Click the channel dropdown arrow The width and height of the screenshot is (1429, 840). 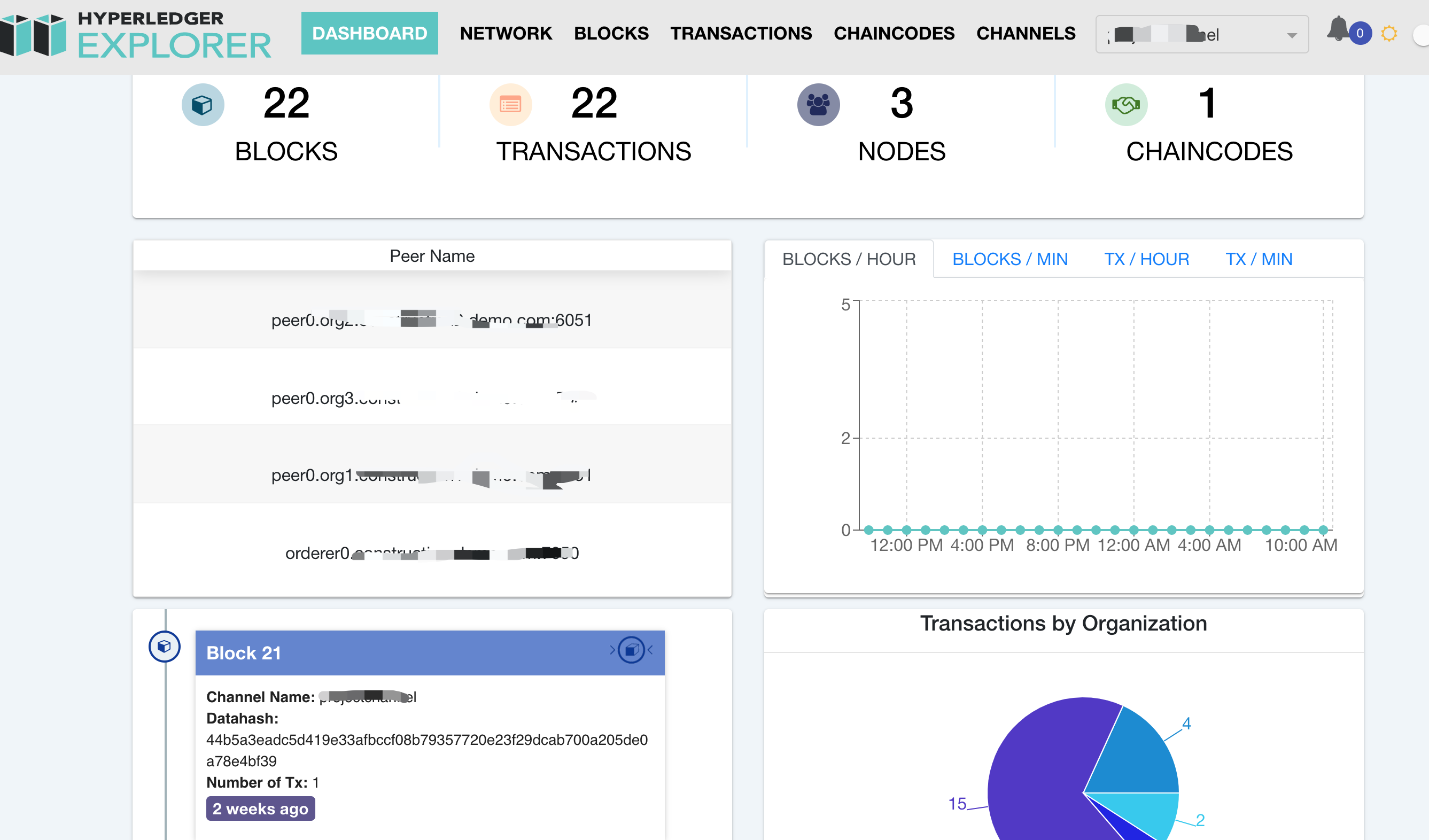click(1292, 35)
